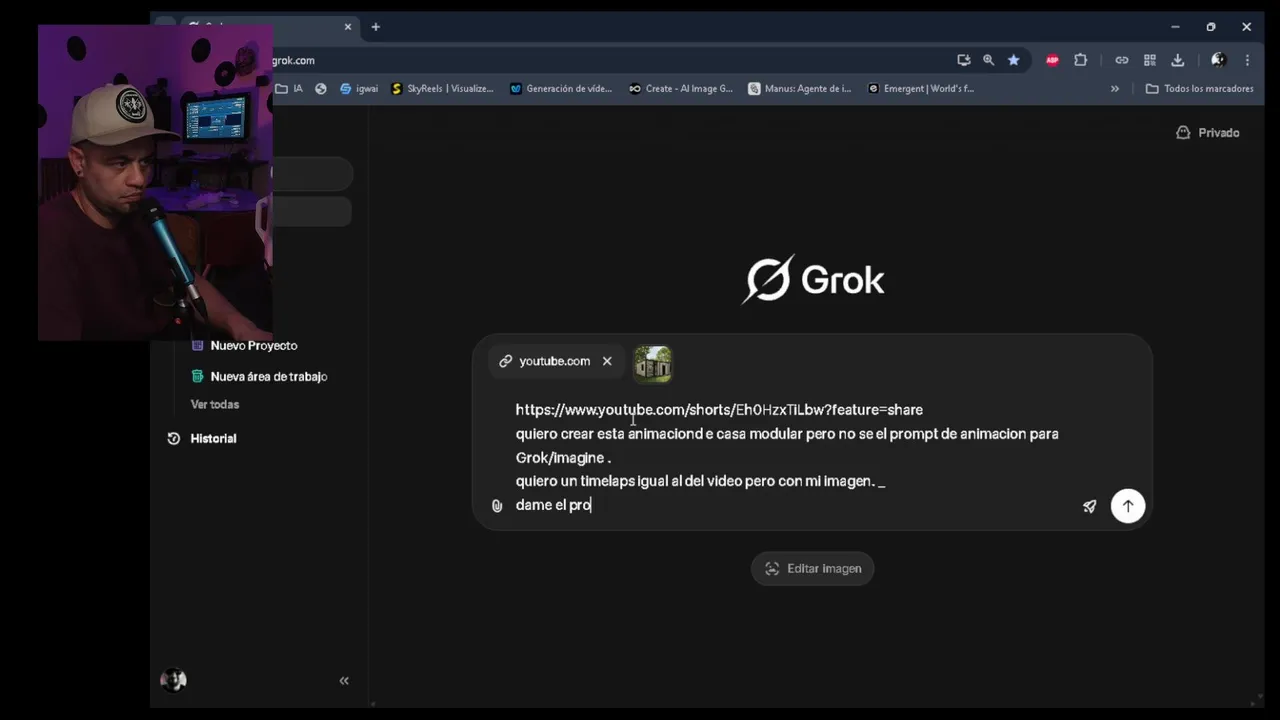Click the link chain extension icon in toolbar
Image resolution: width=1280 pixels, height=720 pixels.
(1122, 60)
